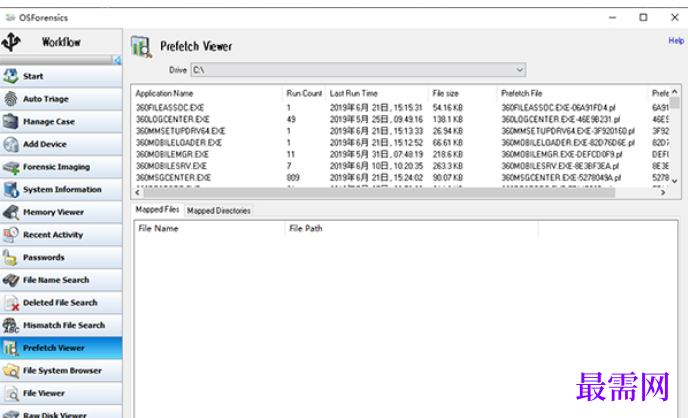Click the 360MOBILEMGR.EXE last run time cell
Screen dimensions: 688x418
coord(376,154)
